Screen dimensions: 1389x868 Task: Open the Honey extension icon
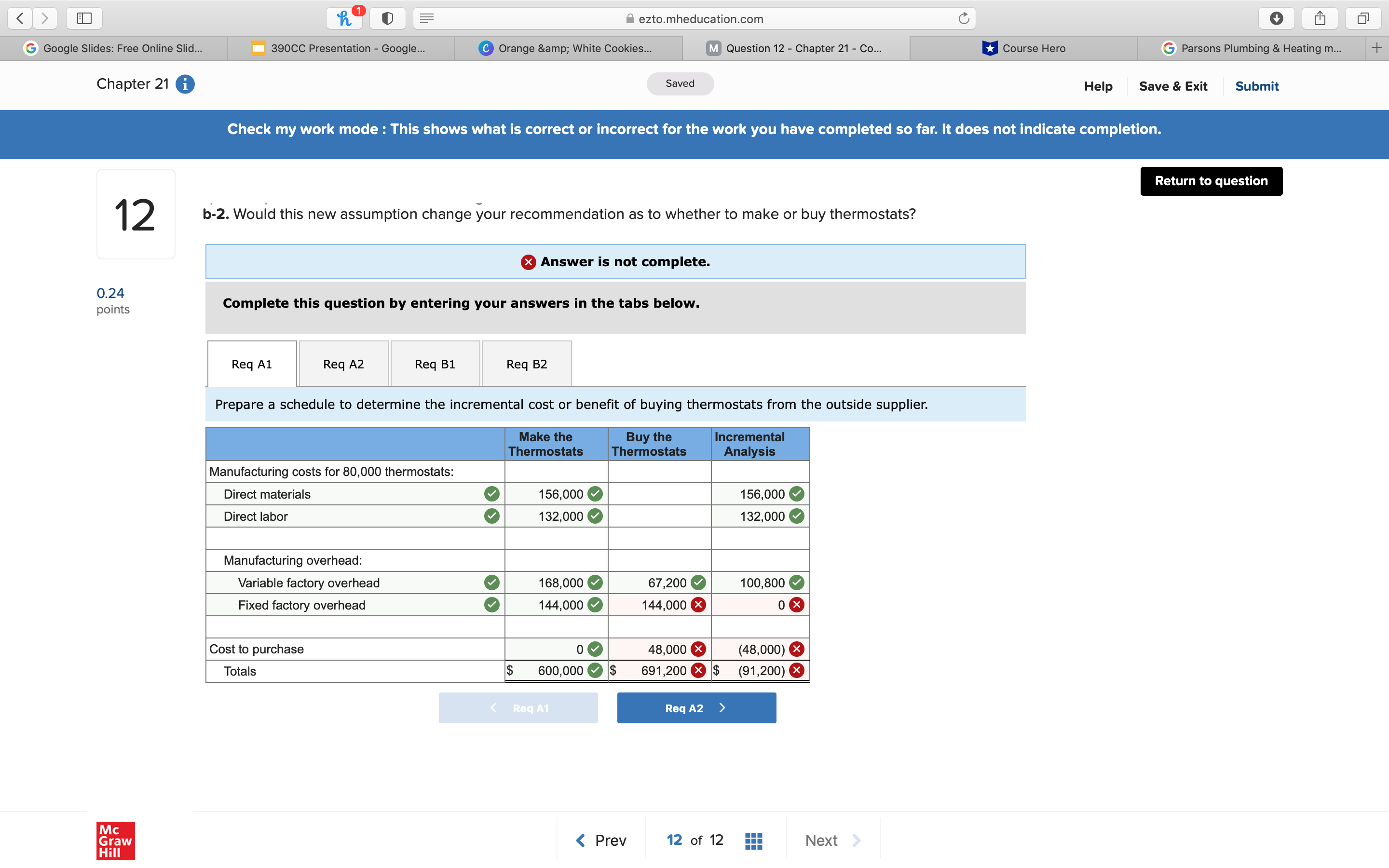(344, 18)
